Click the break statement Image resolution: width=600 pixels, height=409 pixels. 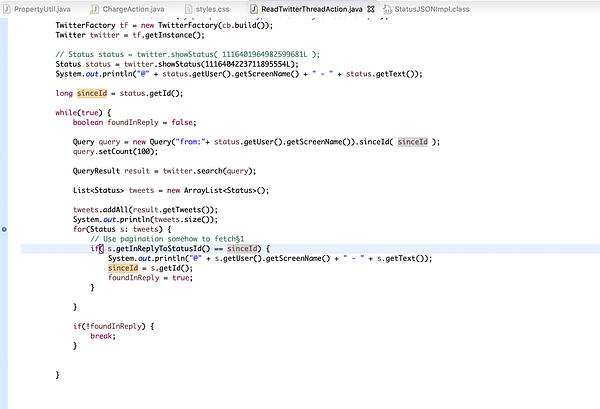[x=103, y=336]
